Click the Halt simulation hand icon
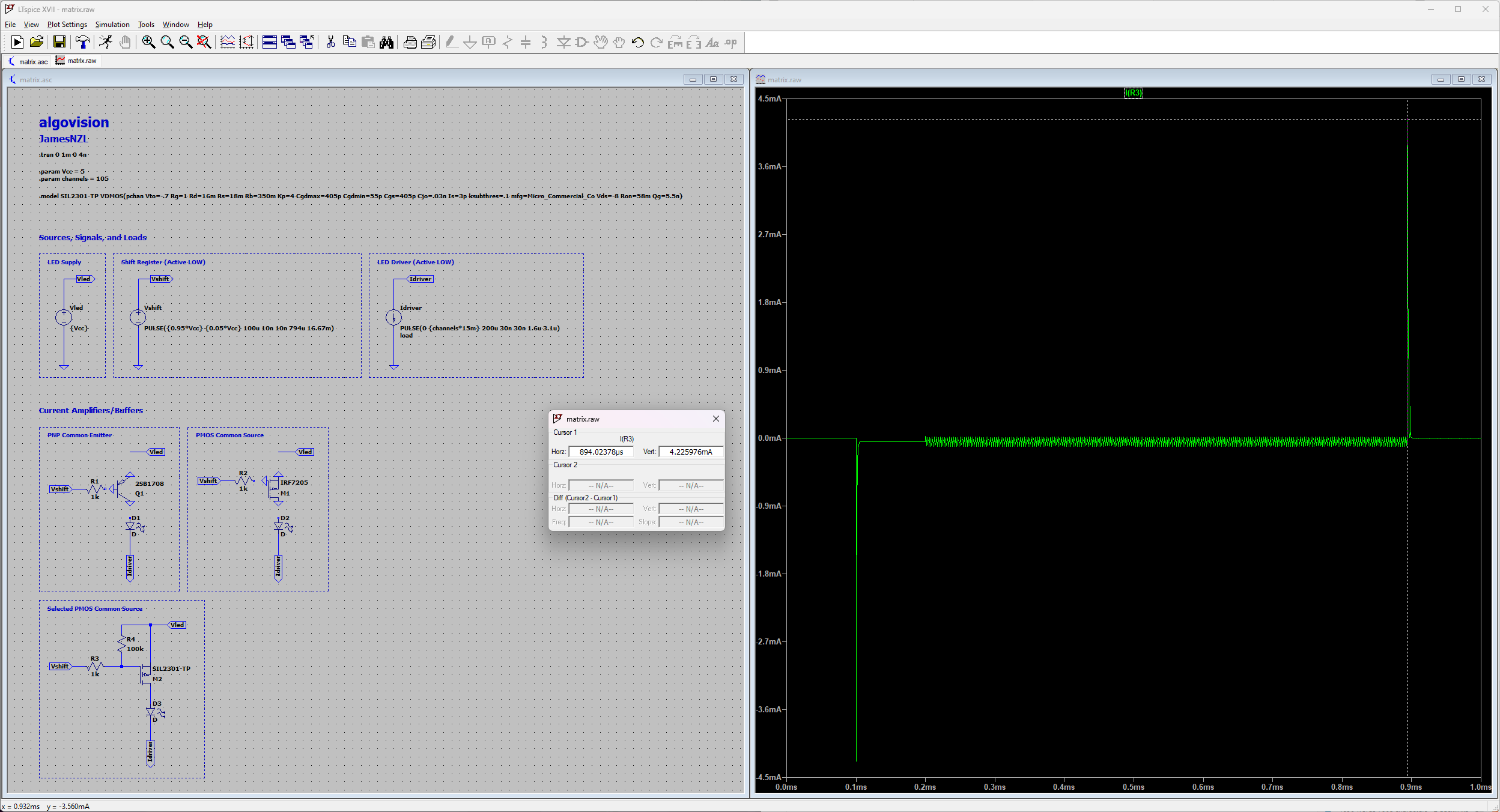Image resolution: width=1500 pixels, height=812 pixels. tap(124, 42)
